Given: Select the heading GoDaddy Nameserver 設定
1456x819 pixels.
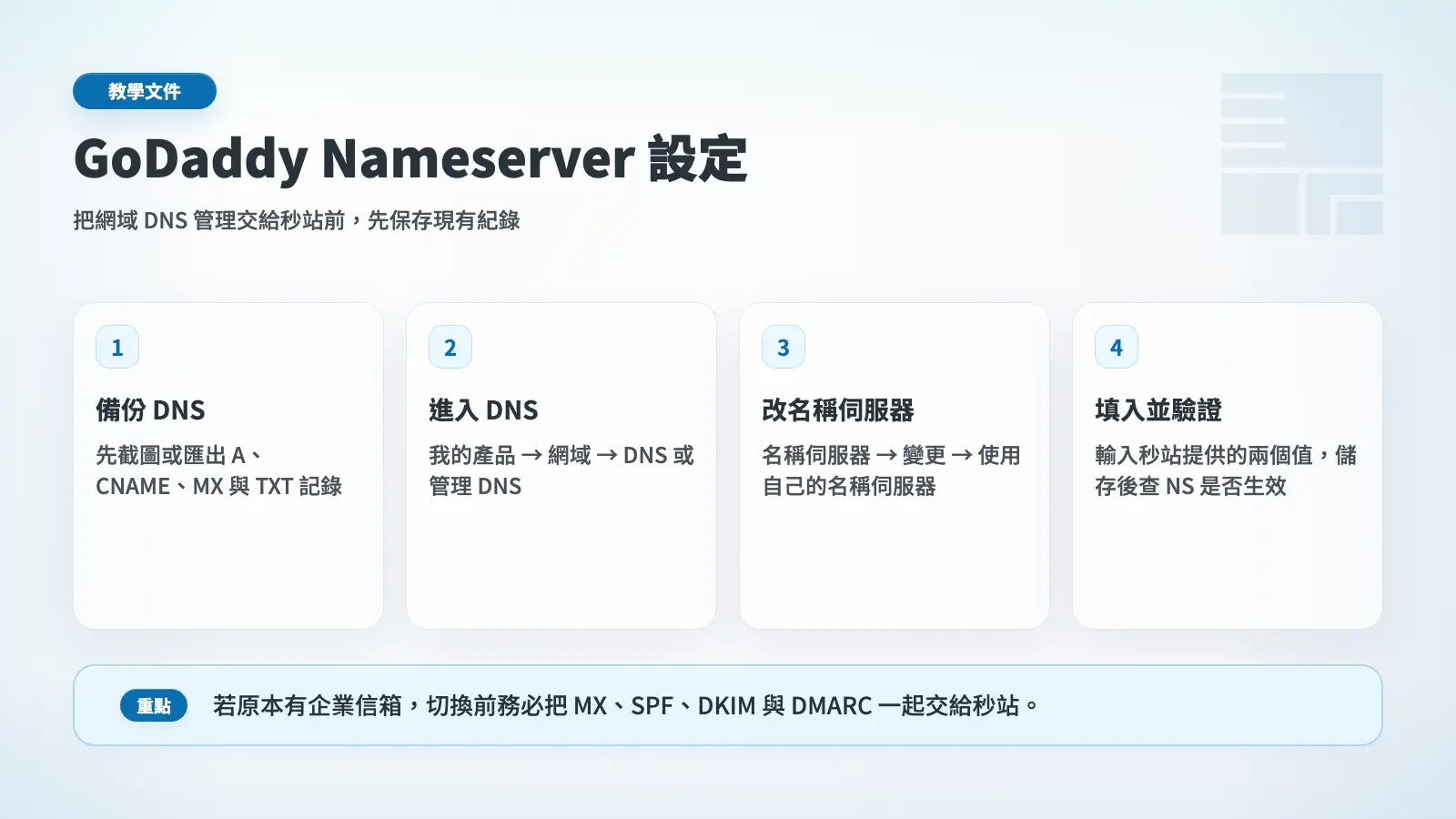Looking at the screenshot, I should click(410, 158).
